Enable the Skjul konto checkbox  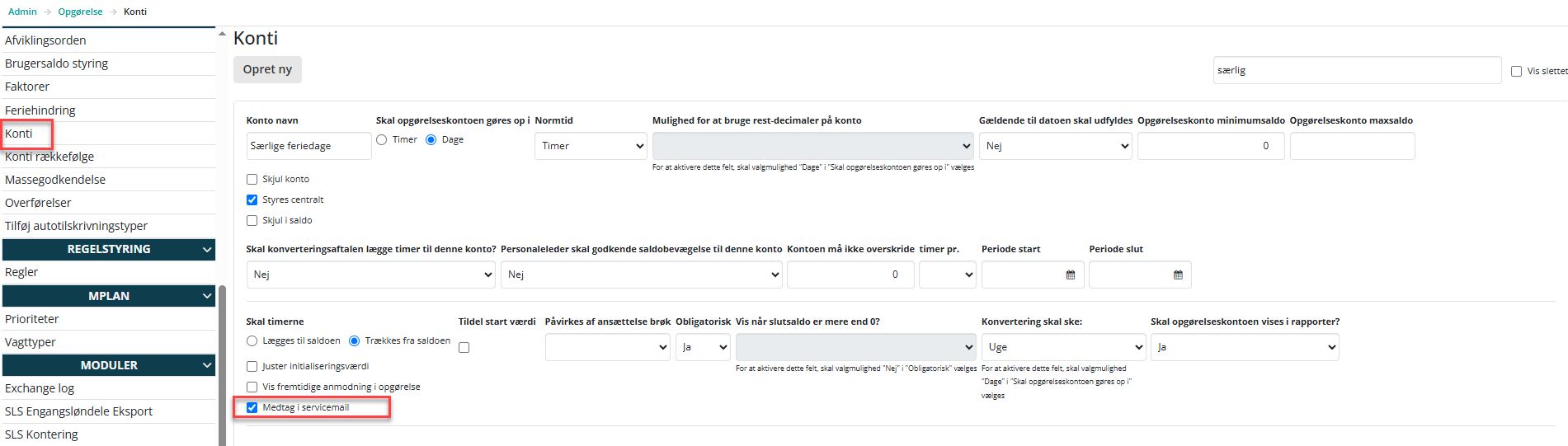click(252, 179)
